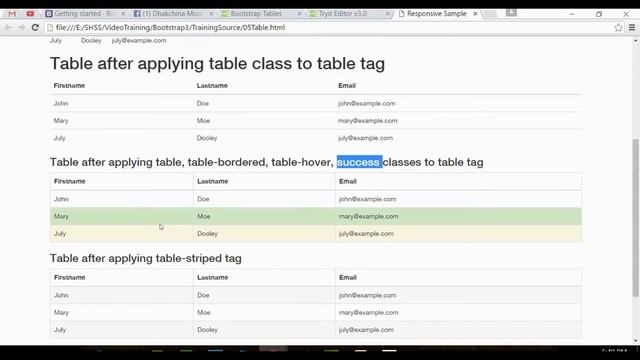Image resolution: width=640 pixels, height=360 pixels.
Task: Click the scrollbar down arrow
Action: pyautogui.click(x=635, y=340)
